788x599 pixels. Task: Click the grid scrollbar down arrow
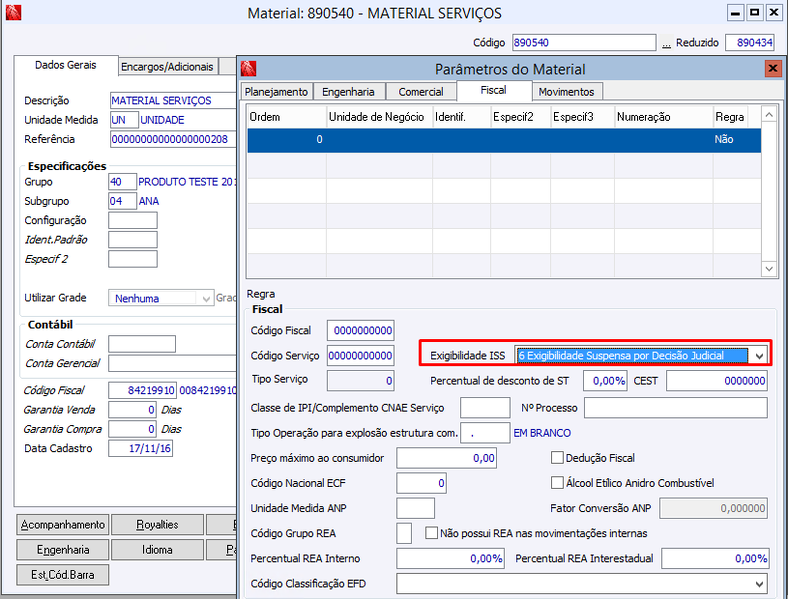[769, 269]
